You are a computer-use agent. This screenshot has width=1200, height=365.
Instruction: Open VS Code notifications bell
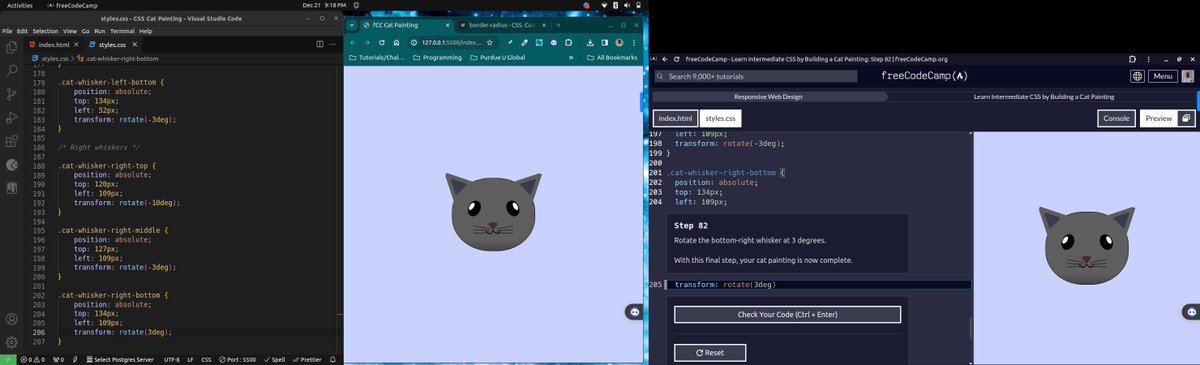click(x=333, y=359)
